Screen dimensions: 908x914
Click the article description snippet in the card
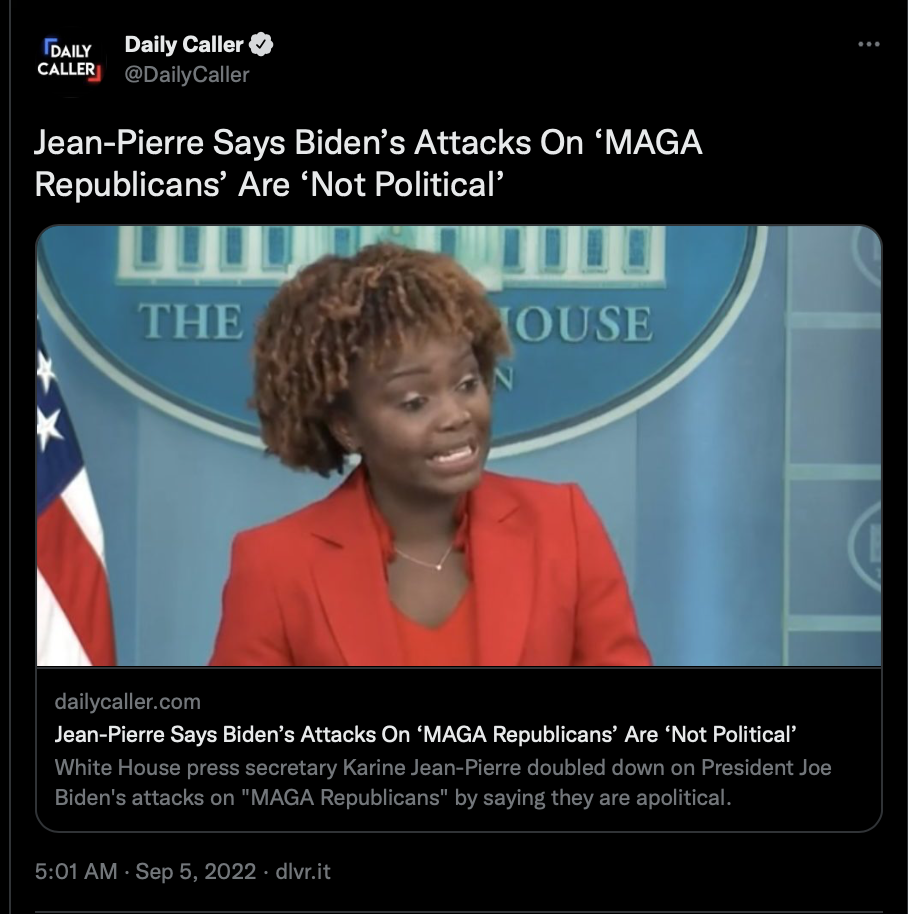(x=443, y=782)
